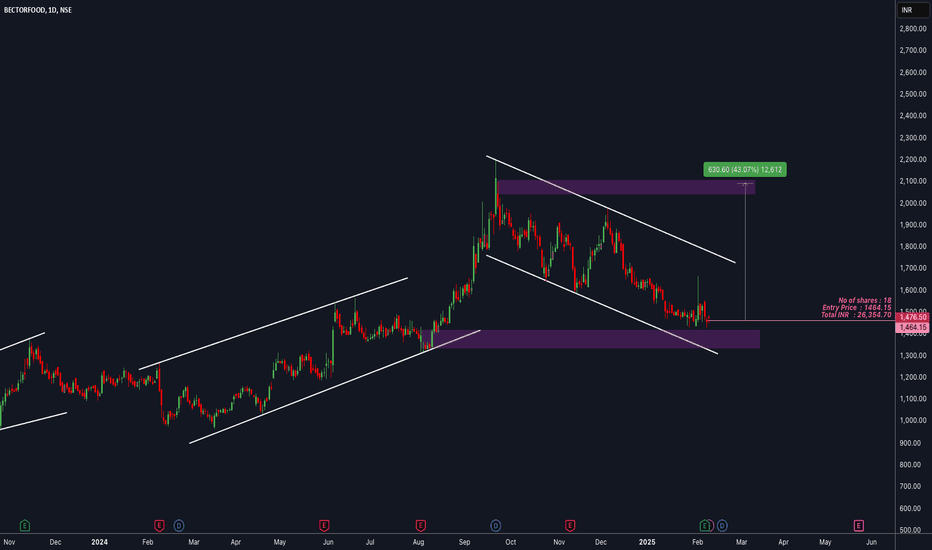Click the Aug label on time axis
Screen dimensions: 932x550
point(418,542)
